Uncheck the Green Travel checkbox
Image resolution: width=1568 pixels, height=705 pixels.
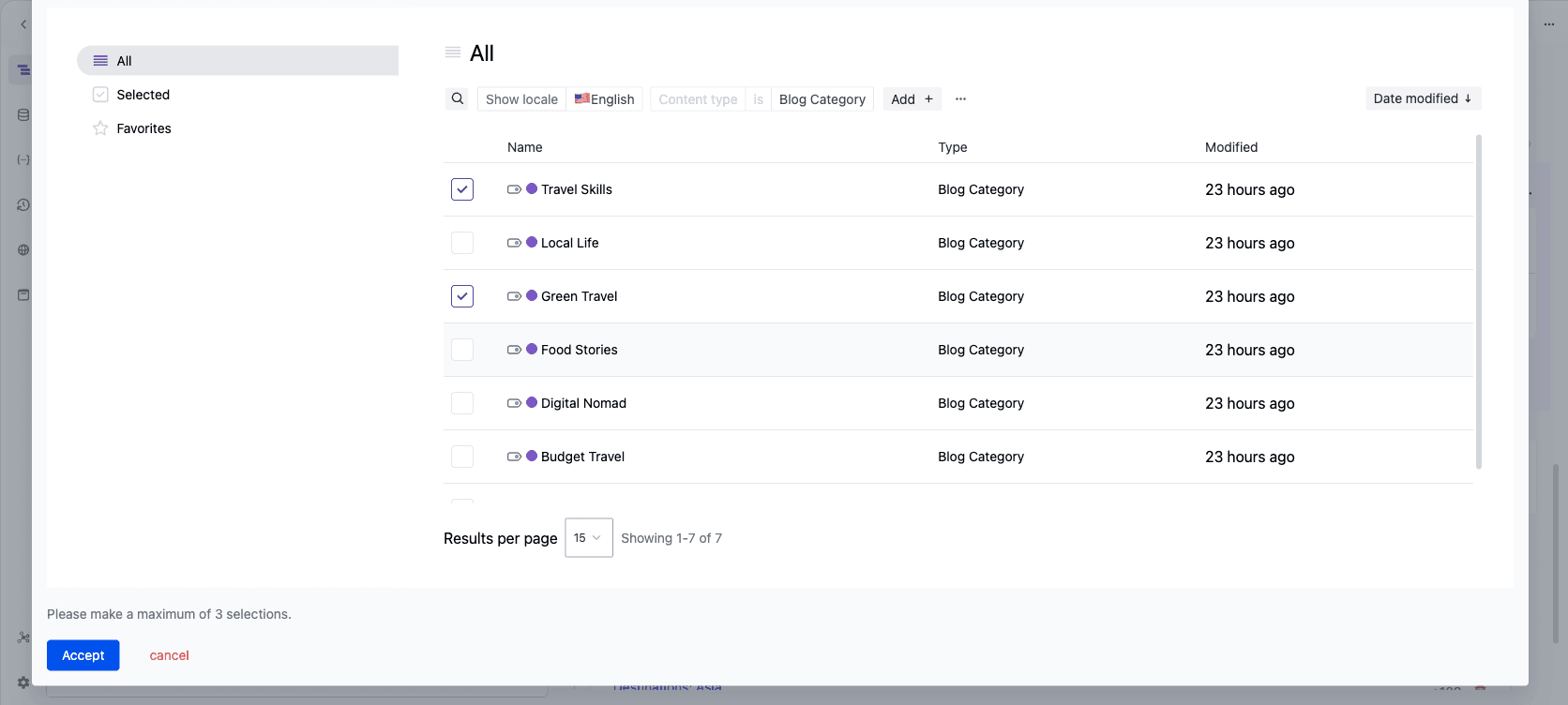[x=462, y=296]
